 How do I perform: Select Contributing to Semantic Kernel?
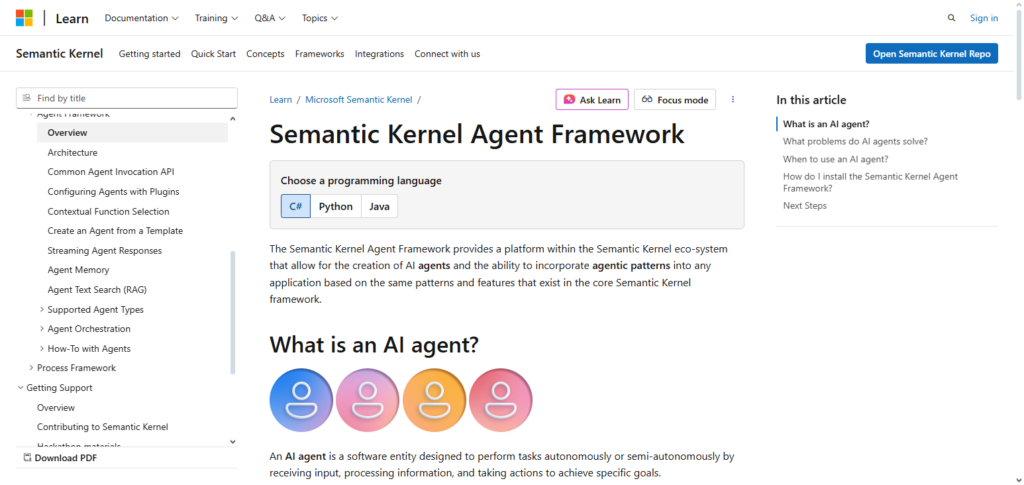point(103,427)
